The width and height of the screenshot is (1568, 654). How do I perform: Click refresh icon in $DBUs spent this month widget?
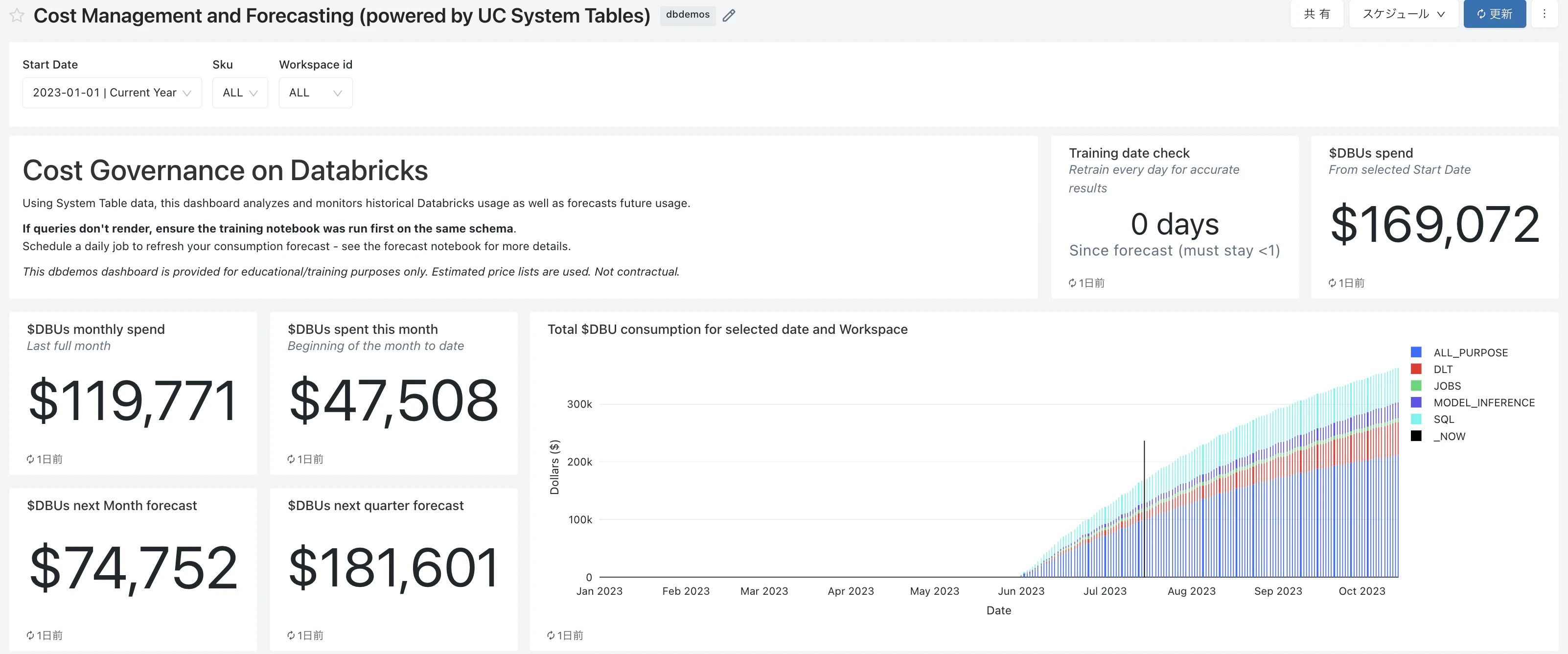point(291,459)
